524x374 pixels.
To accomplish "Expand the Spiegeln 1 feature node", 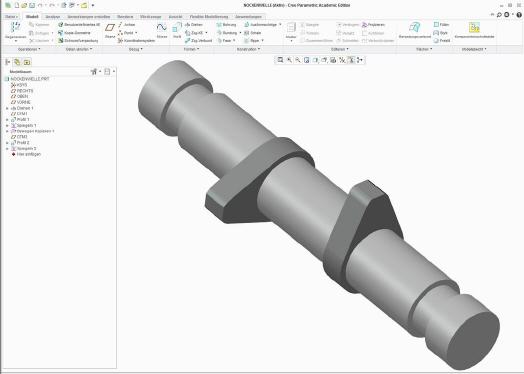I will 7,126.
